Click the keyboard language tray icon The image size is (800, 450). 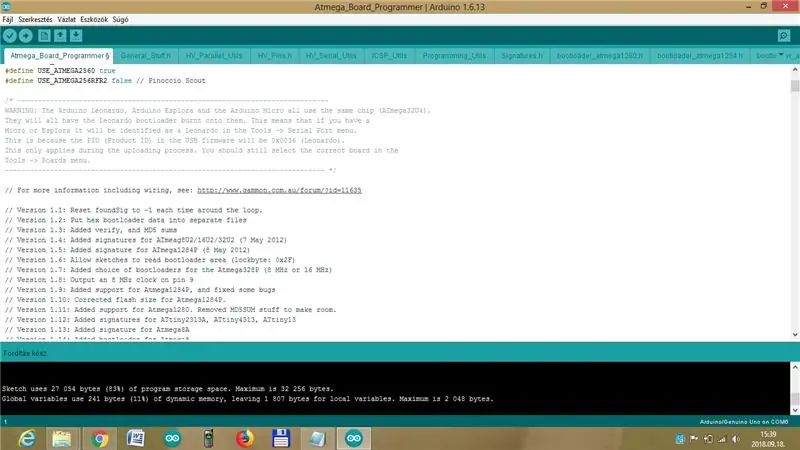point(680,439)
